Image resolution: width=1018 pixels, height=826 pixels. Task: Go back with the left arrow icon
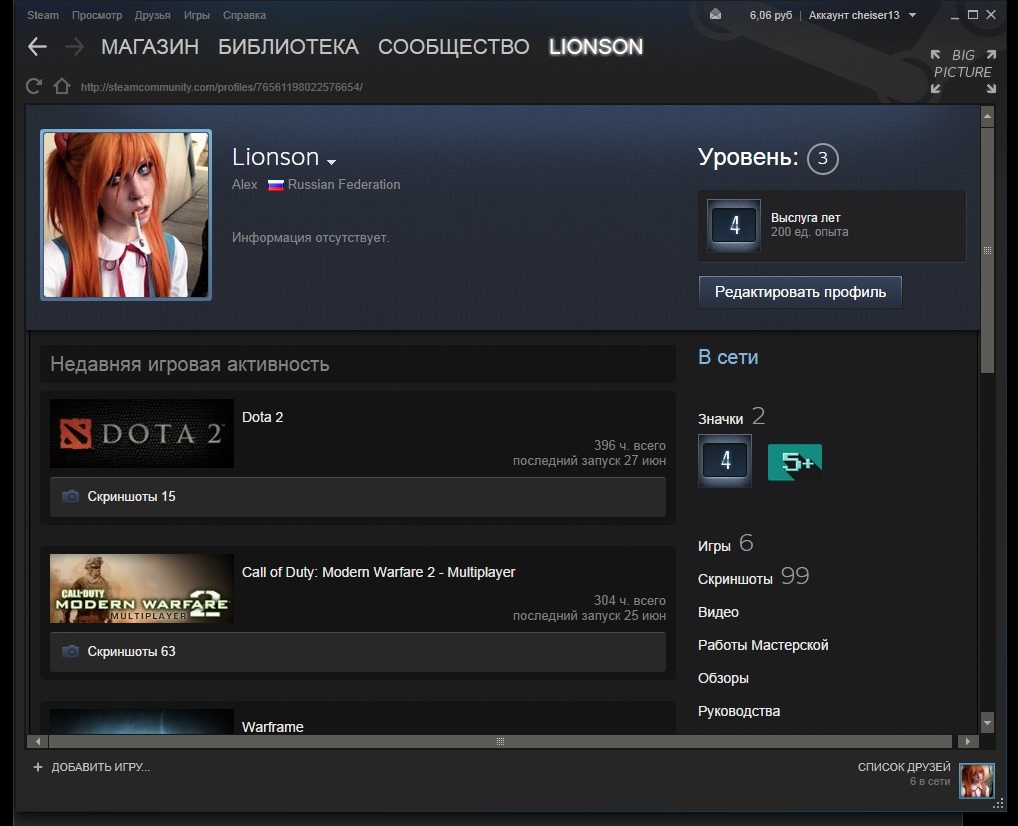pyautogui.click(x=37, y=47)
